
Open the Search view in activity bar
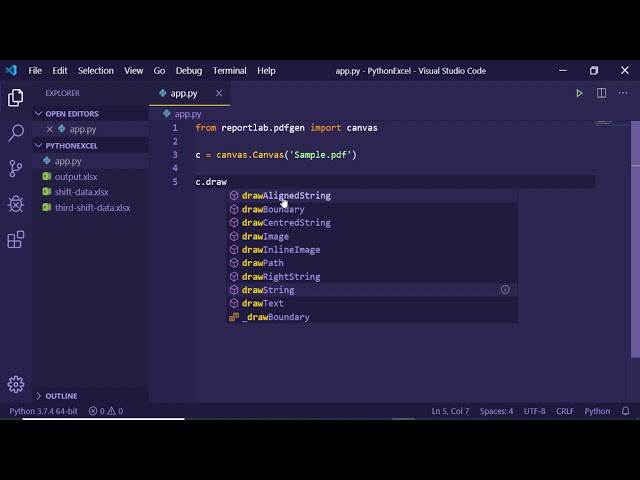click(x=16, y=133)
